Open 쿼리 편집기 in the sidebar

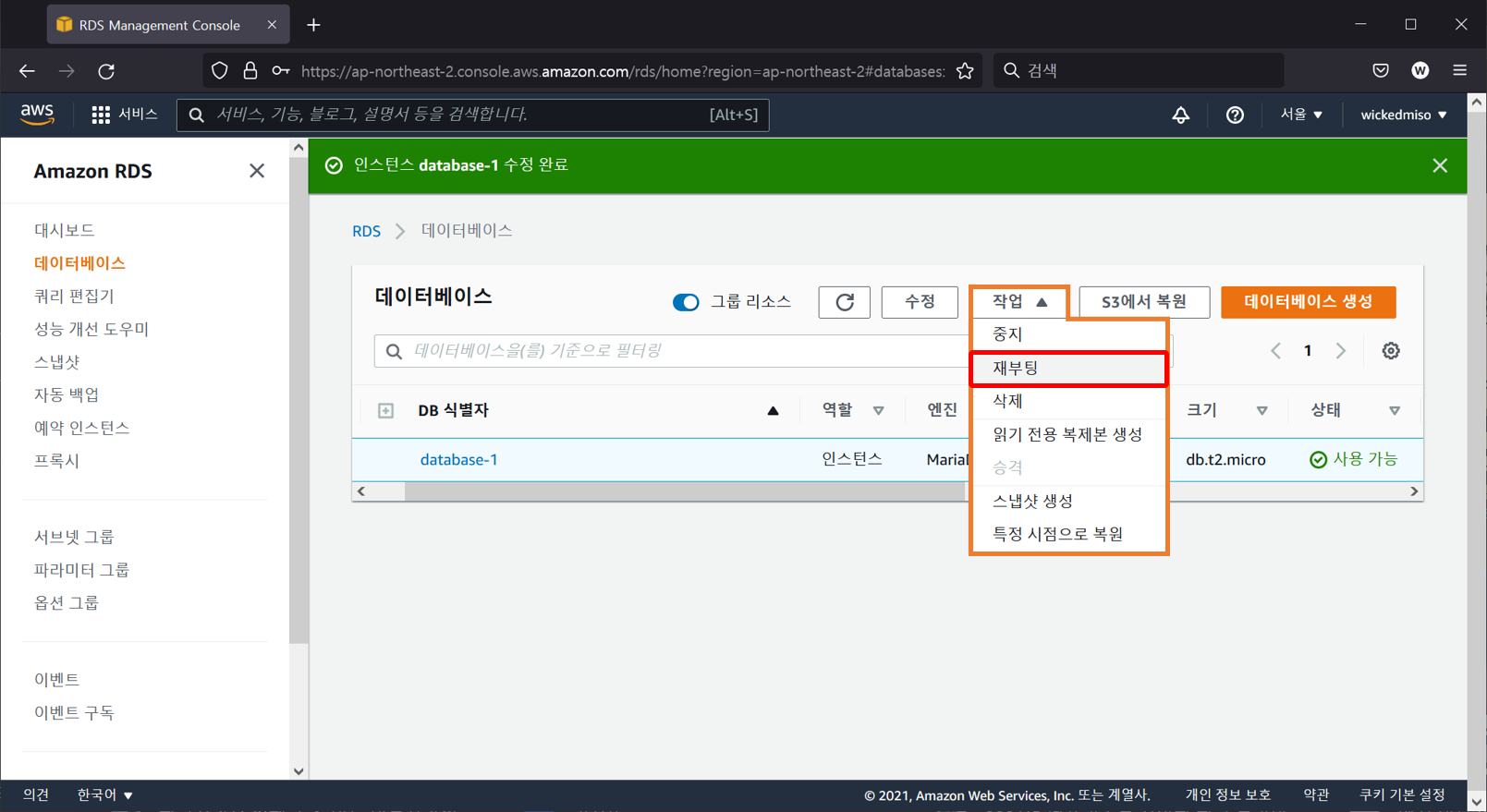pos(74,297)
